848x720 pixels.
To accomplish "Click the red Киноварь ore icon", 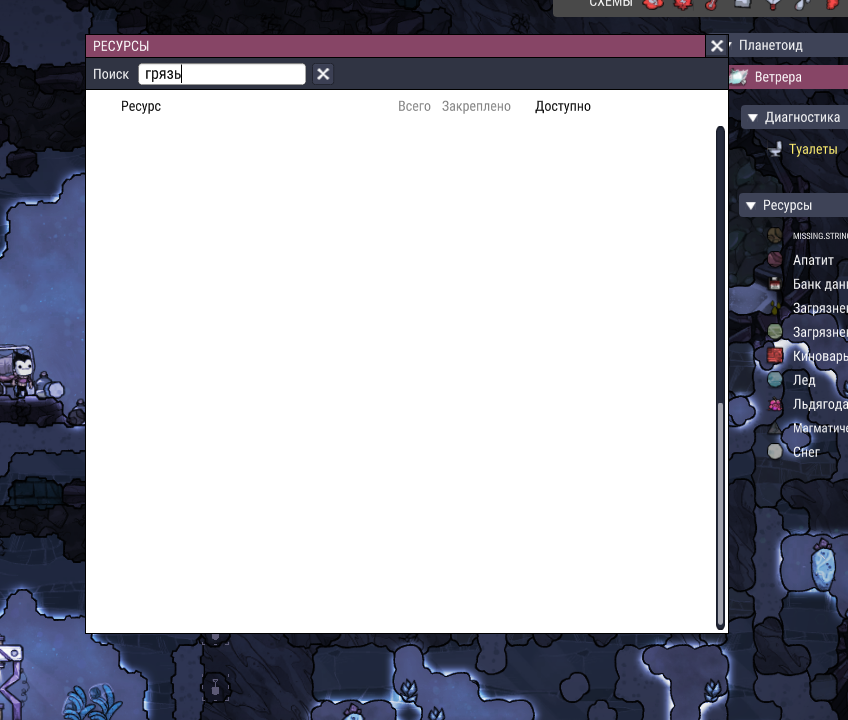I will (775, 355).
